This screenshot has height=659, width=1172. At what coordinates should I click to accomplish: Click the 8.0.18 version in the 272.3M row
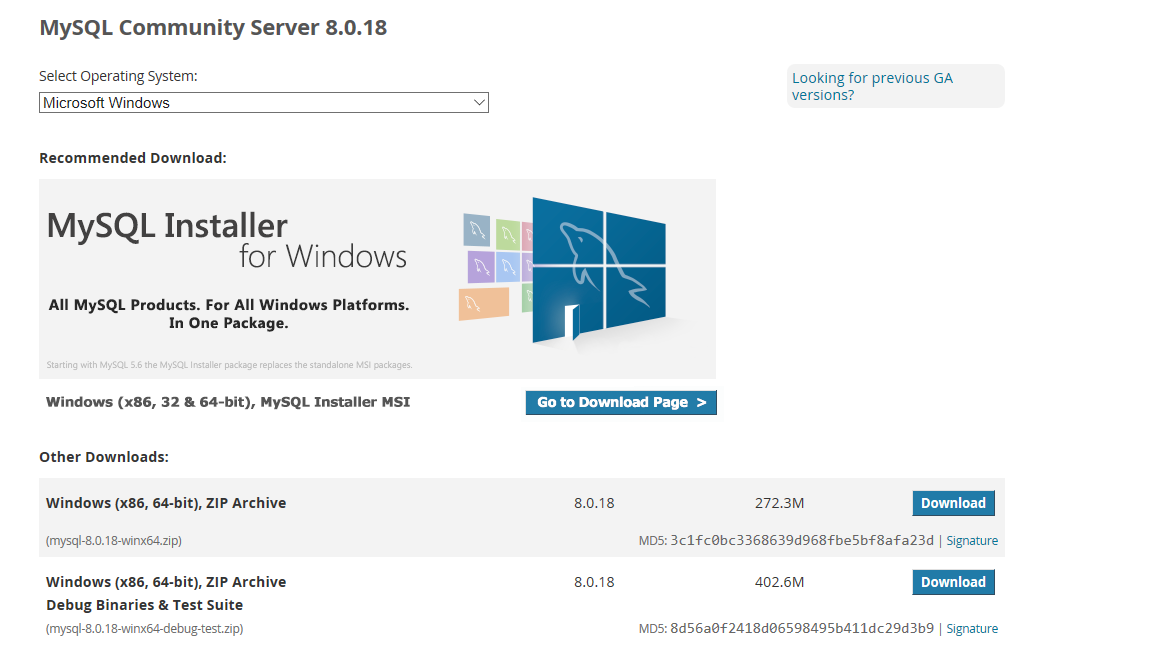[x=594, y=503]
